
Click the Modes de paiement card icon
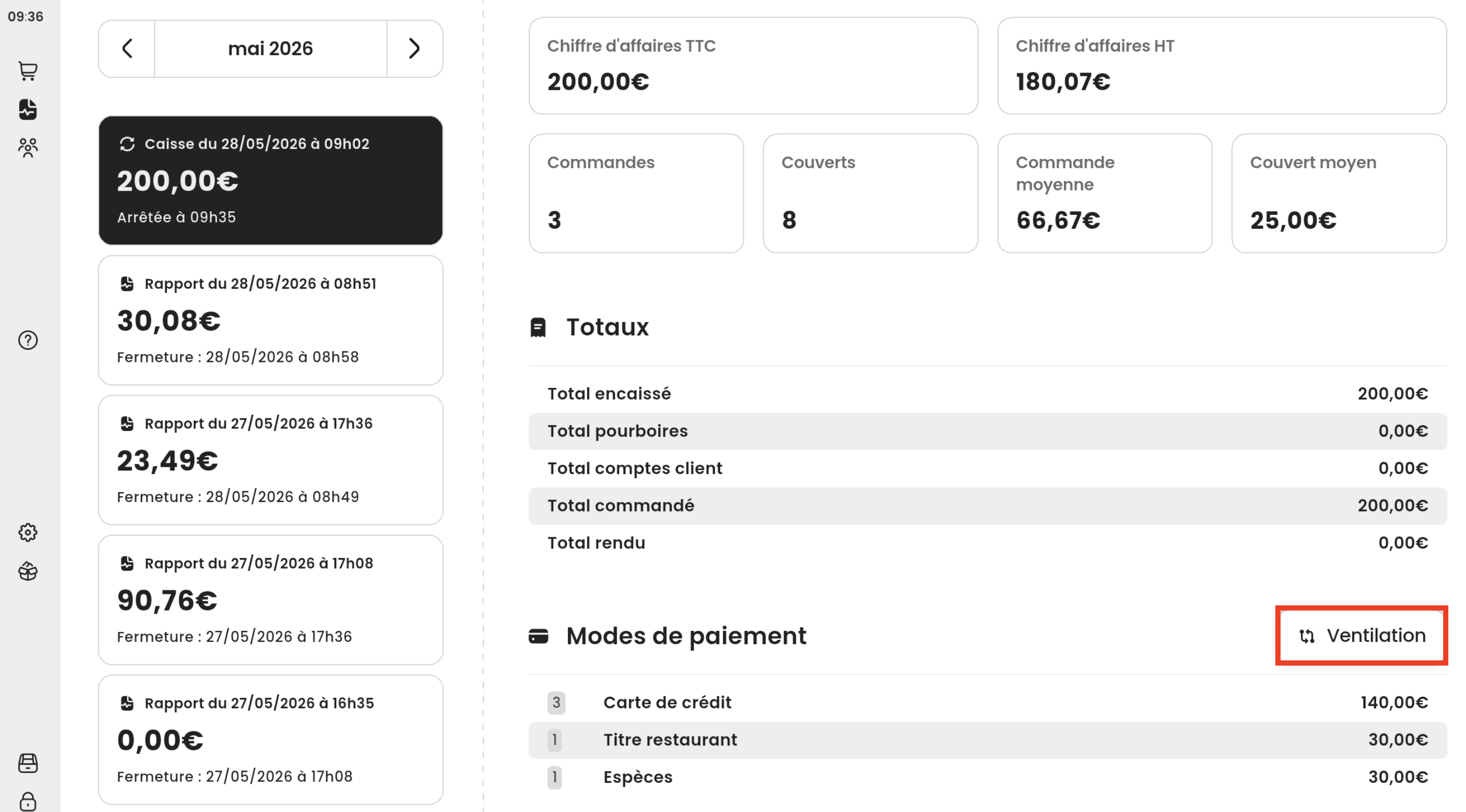pyautogui.click(x=538, y=637)
